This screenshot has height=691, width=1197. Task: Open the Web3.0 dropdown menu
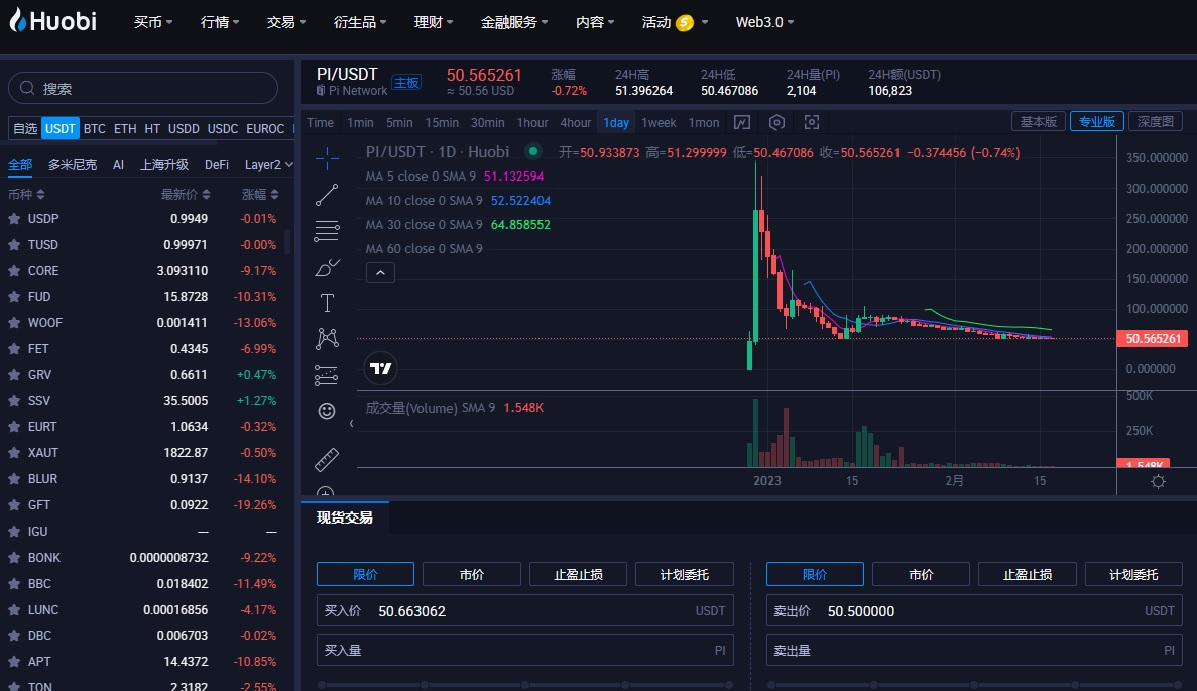764,22
